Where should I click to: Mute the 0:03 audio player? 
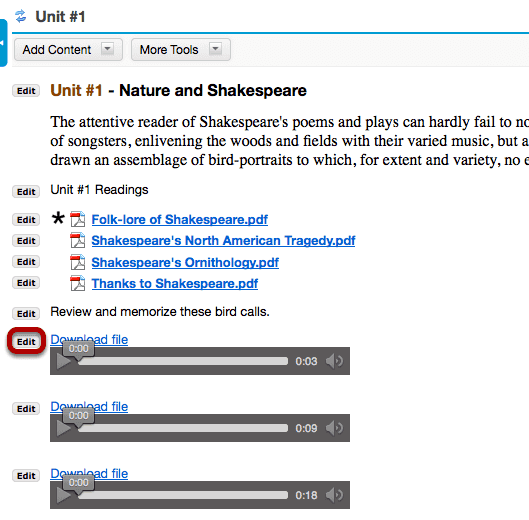(334, 361)
